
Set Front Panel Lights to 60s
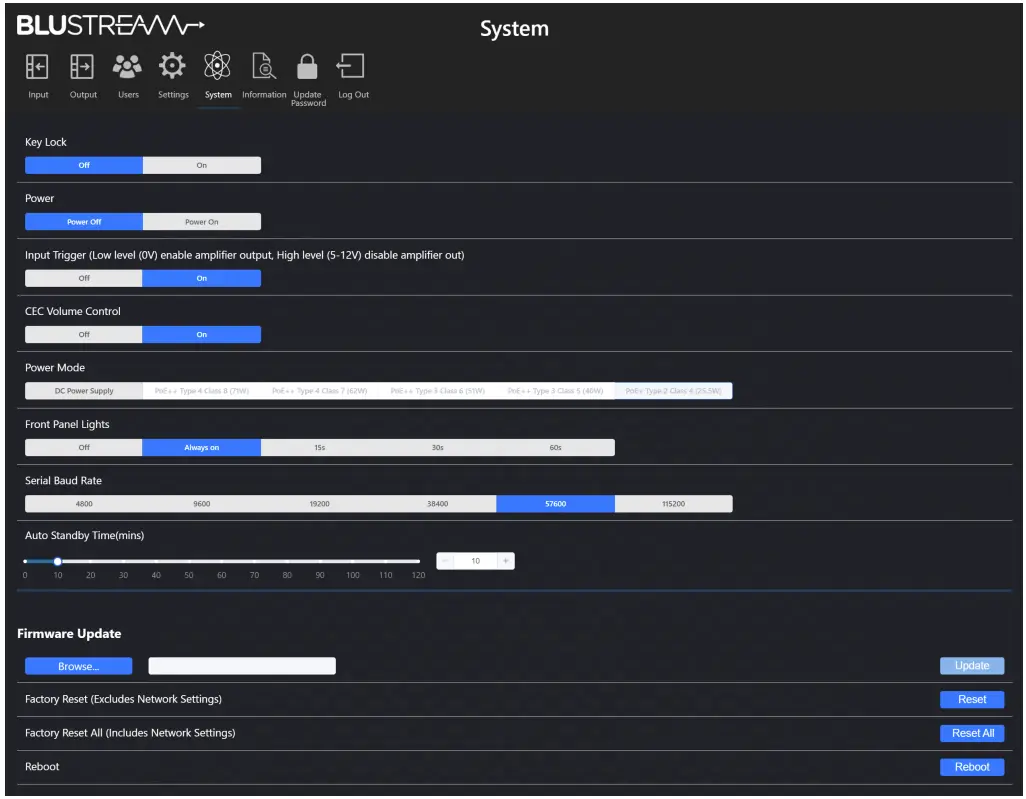click(556, 448)
